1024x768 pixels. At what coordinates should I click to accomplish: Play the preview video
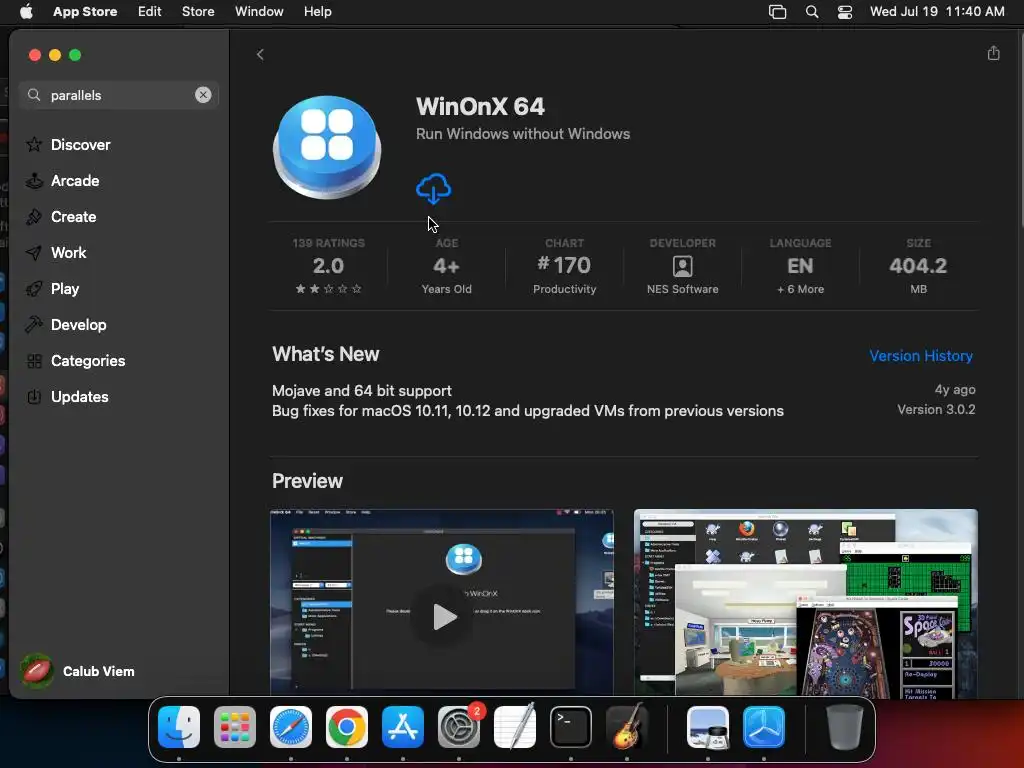click(x=443, y=616)
